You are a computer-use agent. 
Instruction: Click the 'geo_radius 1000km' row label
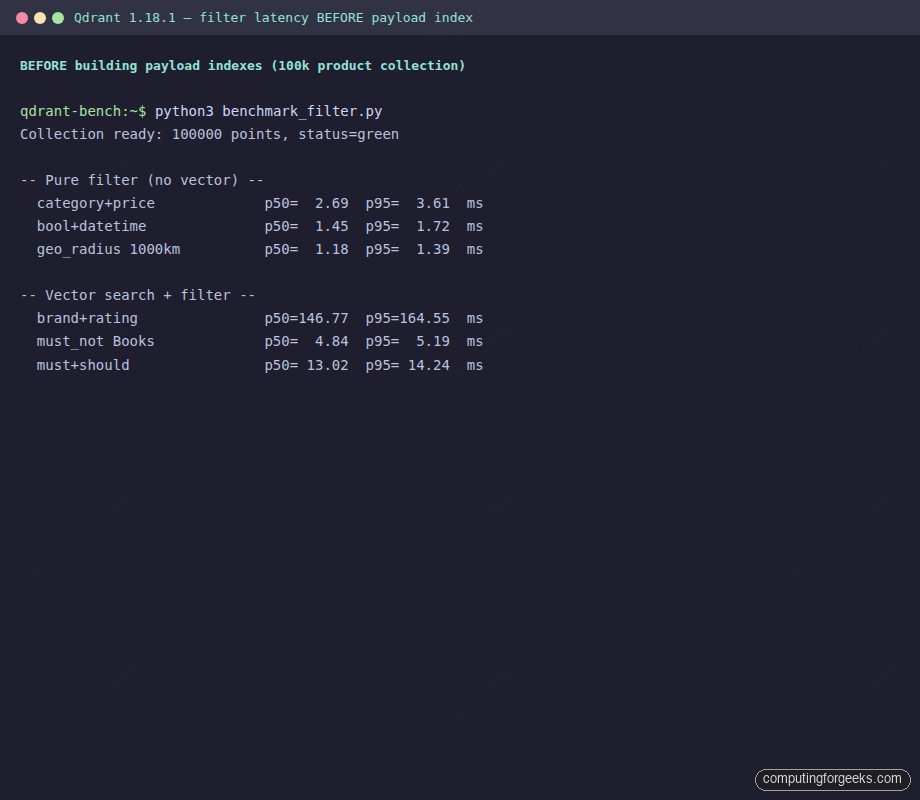(x=109, y=249)
